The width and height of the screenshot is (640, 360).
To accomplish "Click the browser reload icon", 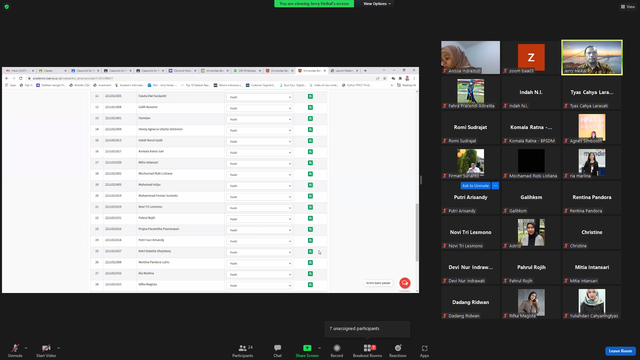I will point(20,78).
